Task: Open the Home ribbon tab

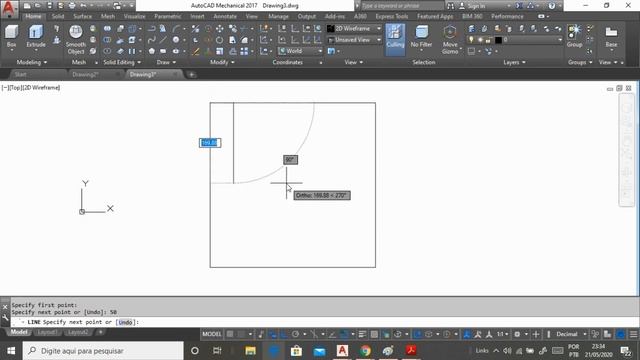Action: (x=33, y=16)
